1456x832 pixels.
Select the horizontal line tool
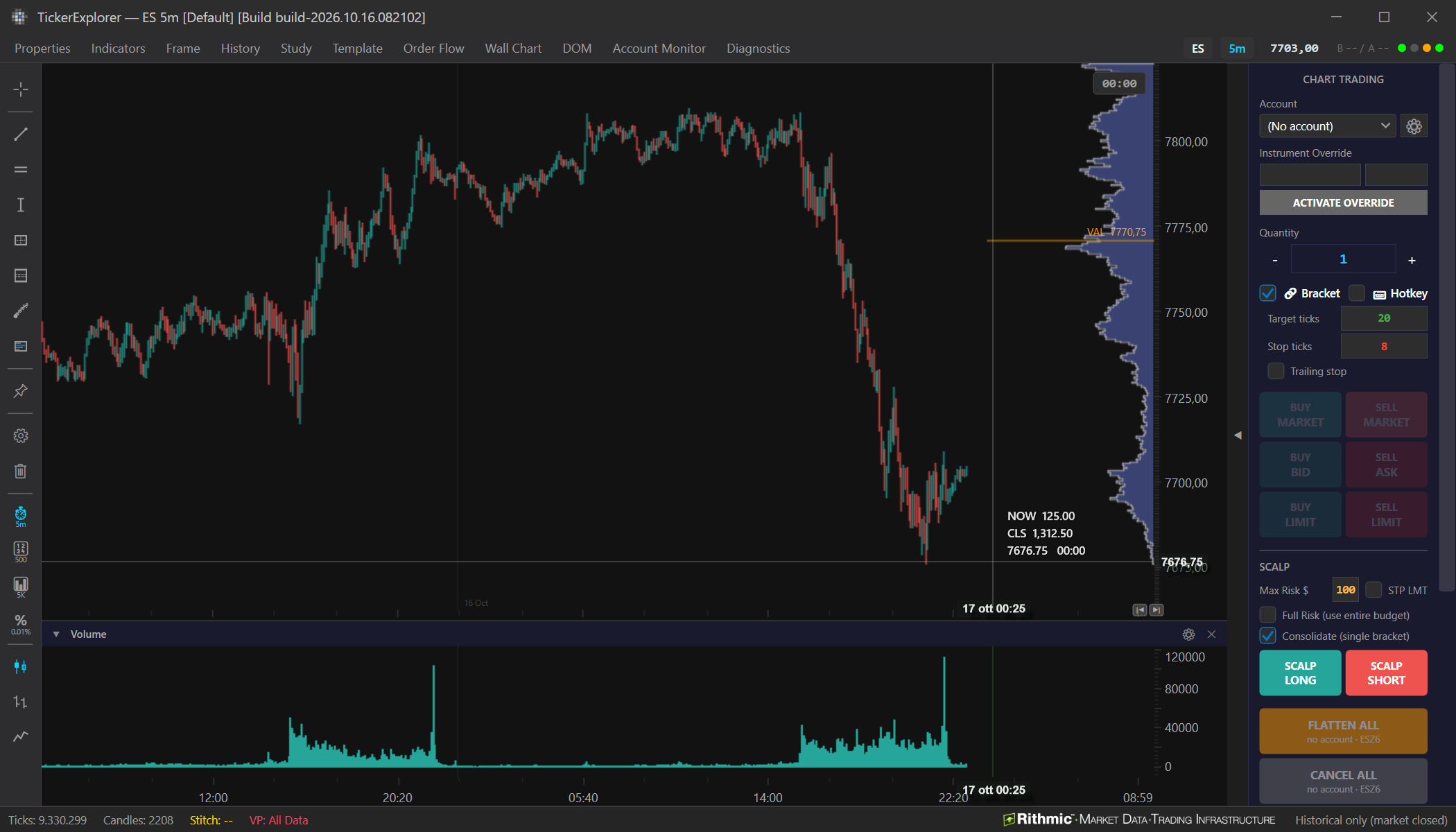(x=21, y=169)
